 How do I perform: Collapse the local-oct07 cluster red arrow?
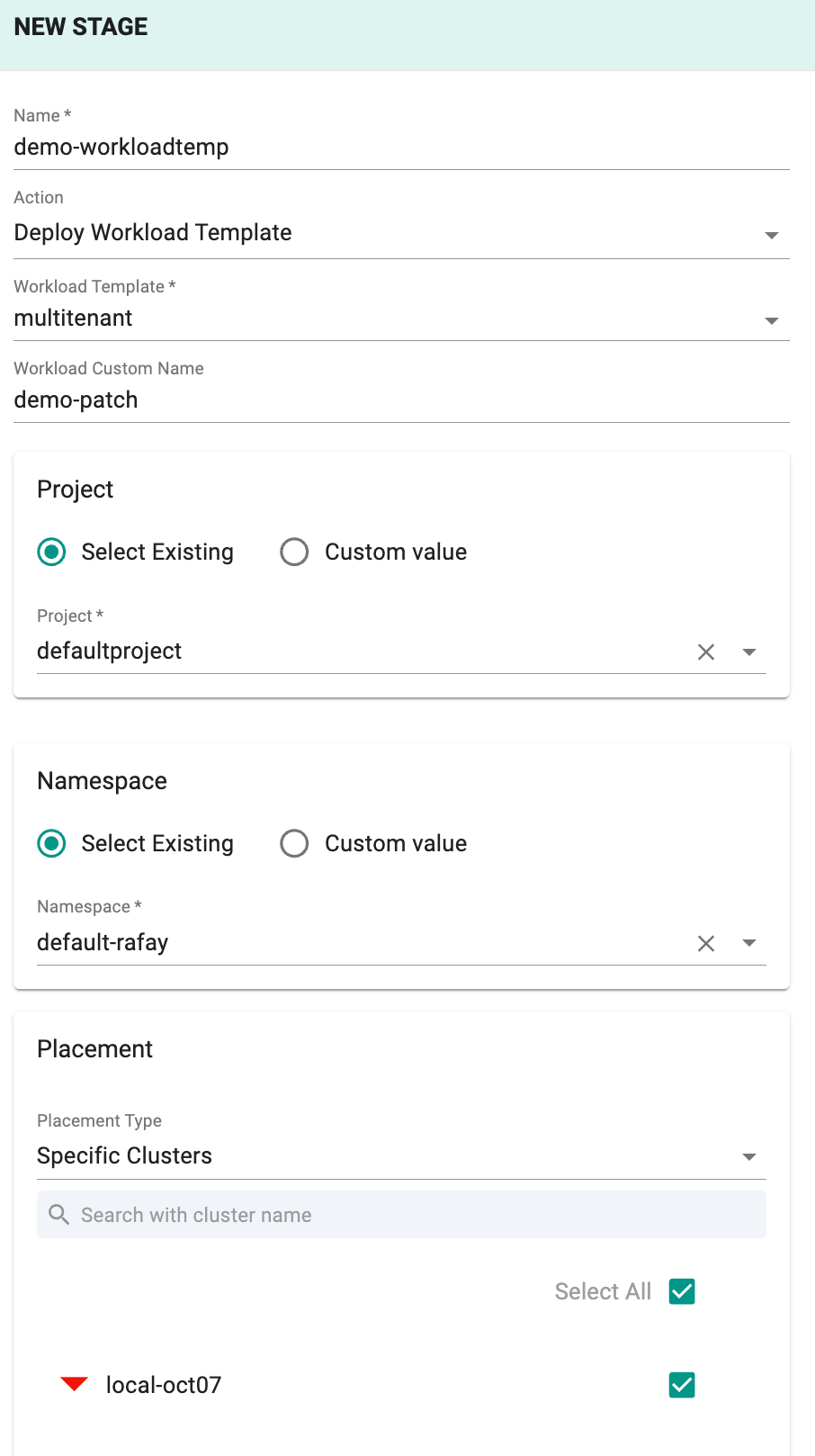pyautogui.click(x=74, y=1384)
